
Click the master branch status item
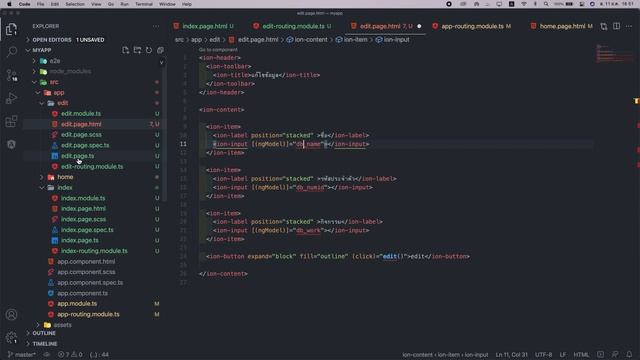coord(21,355)
